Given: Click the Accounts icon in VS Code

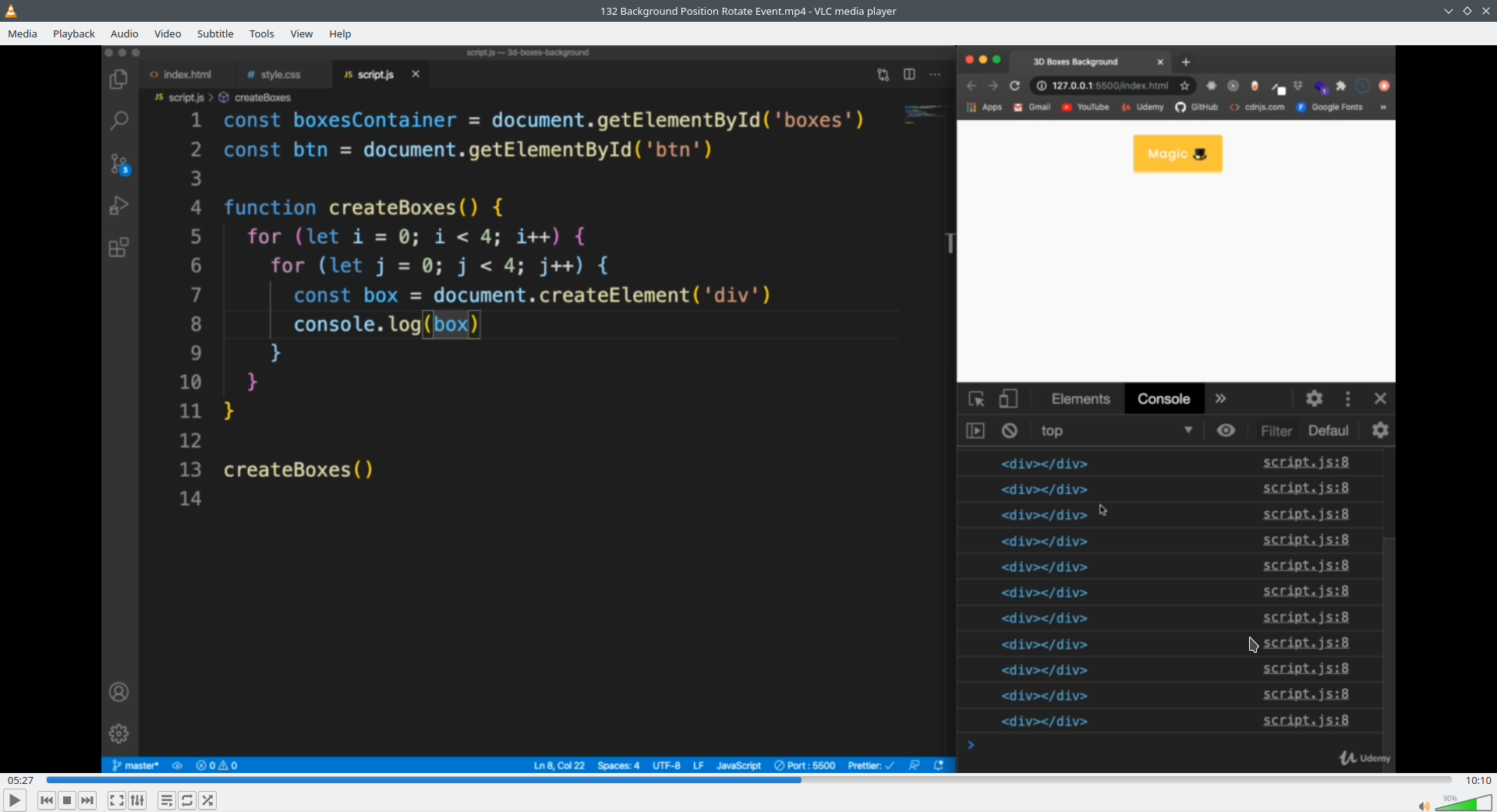Looking at the screenshot, I should (x=119, y=692).
